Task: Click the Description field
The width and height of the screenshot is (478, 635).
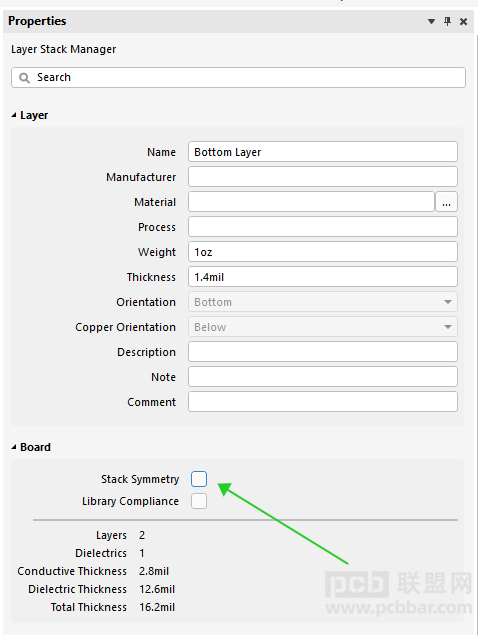Action: point(323,352)
